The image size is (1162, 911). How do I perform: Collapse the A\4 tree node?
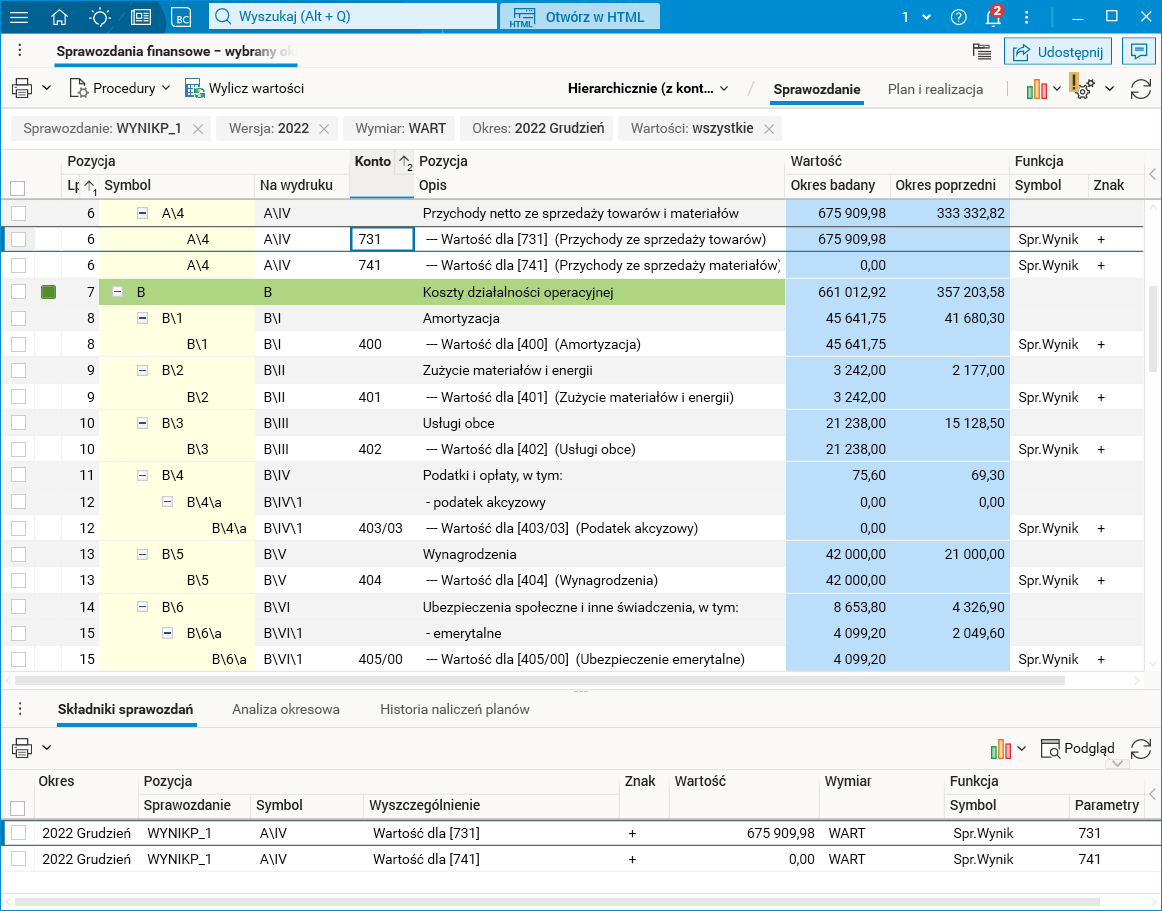[142, 213]
